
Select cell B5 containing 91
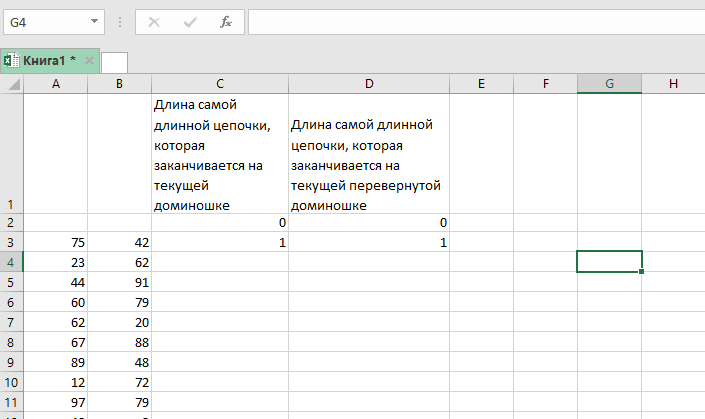click(119, 282)
